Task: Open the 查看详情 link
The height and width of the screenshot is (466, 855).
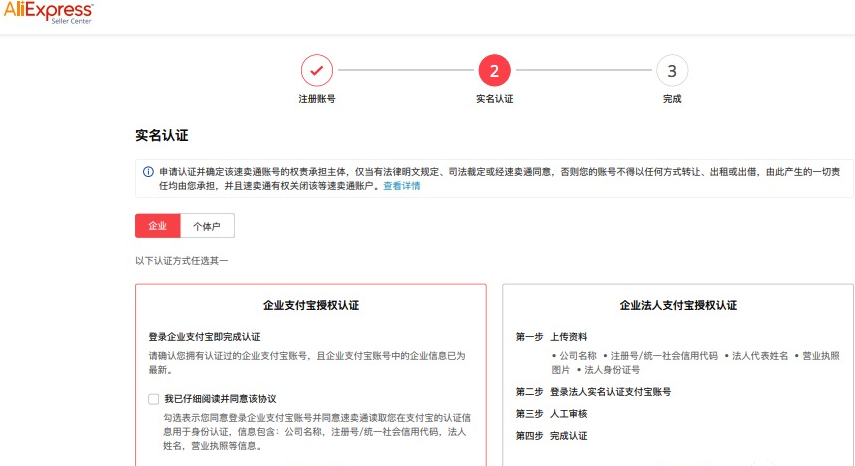Action: (402, 186)
